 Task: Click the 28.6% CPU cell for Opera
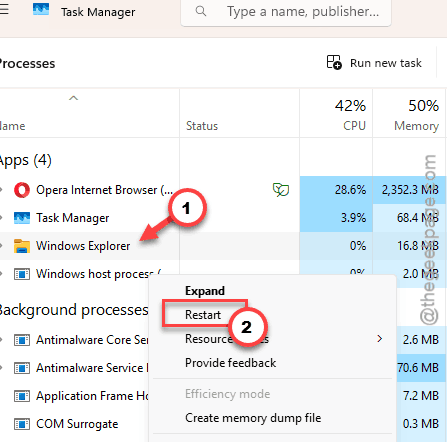[336, 190]
